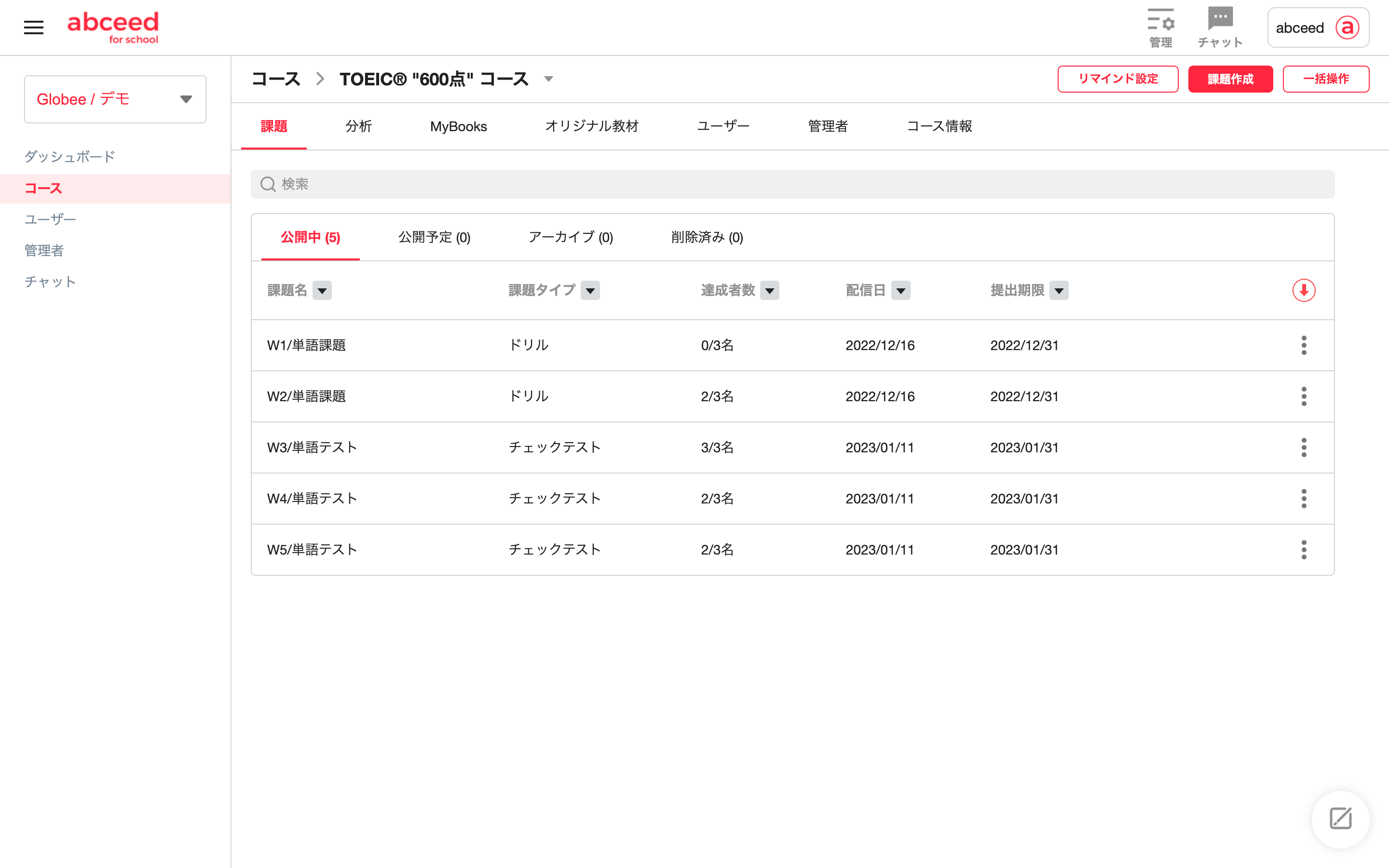
Task: Open the 課題タイプ column filter dropdown
Action: tap(590, 290)
